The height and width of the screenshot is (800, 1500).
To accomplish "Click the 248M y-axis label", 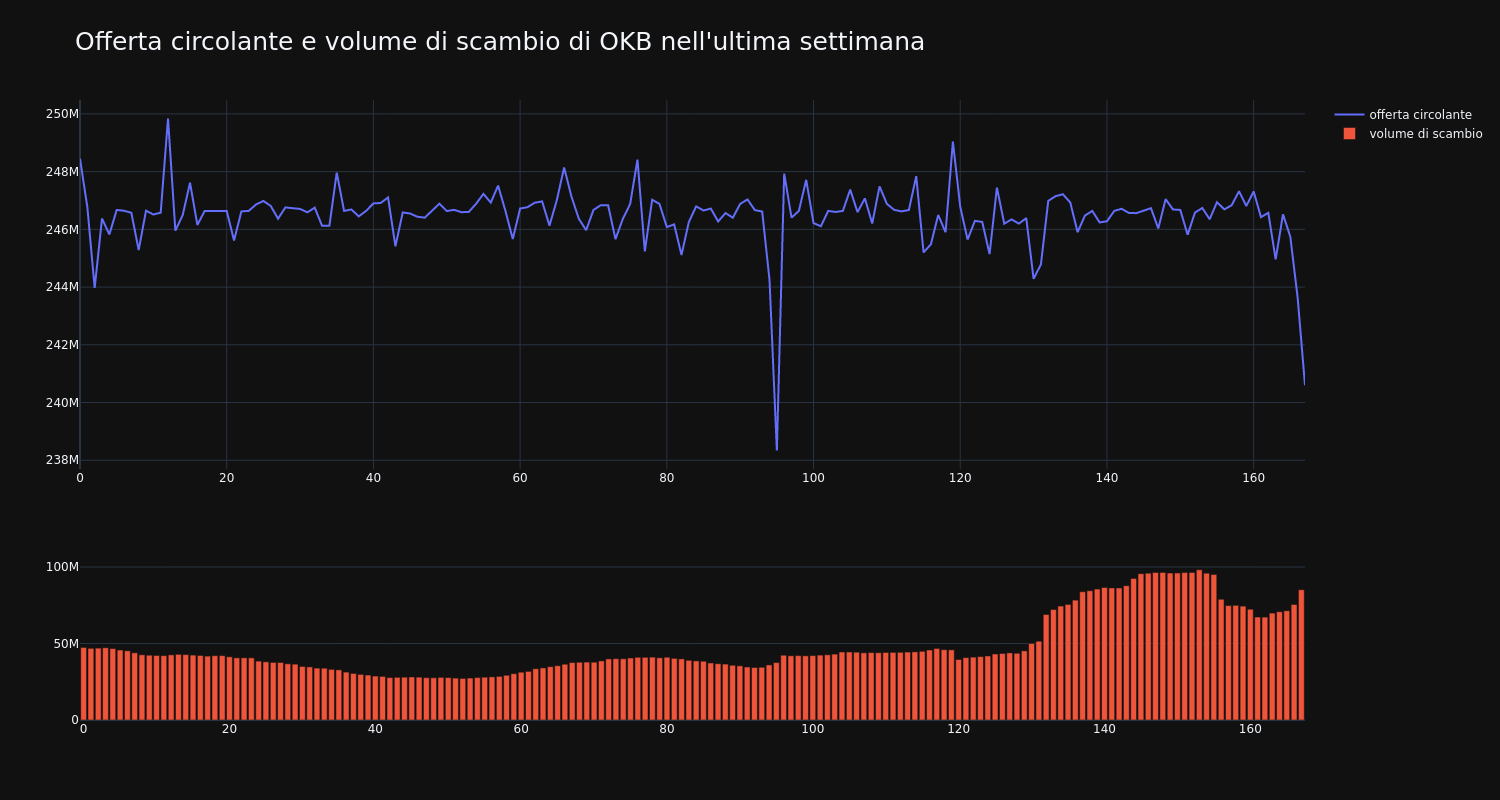I will pos(62,172).
